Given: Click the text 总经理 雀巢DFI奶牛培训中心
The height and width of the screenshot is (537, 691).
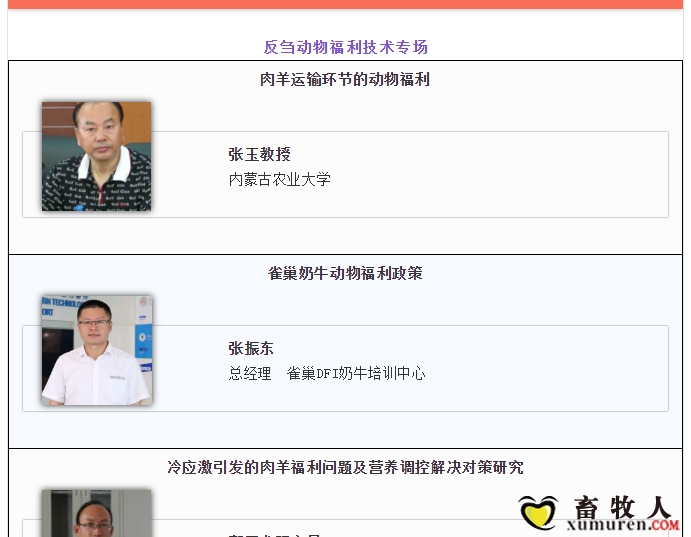Looking at the screenshot, I should (327, 374).
